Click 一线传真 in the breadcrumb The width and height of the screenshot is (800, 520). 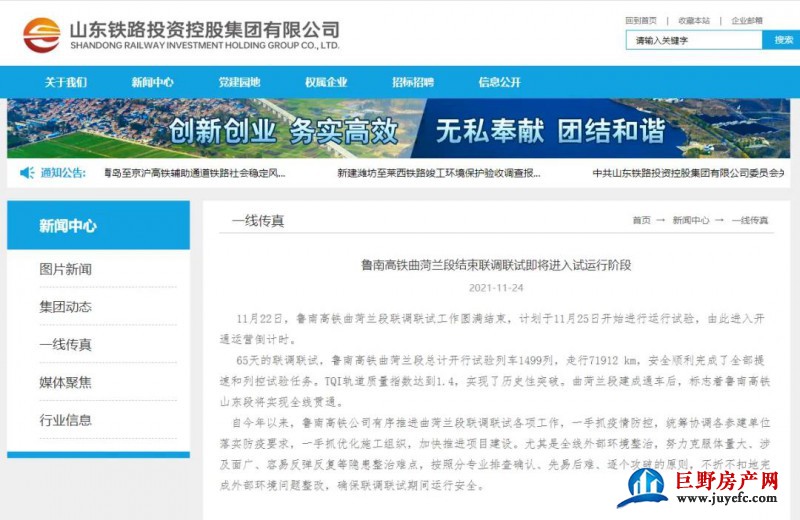pyautogui.click(x=749, y=220)
